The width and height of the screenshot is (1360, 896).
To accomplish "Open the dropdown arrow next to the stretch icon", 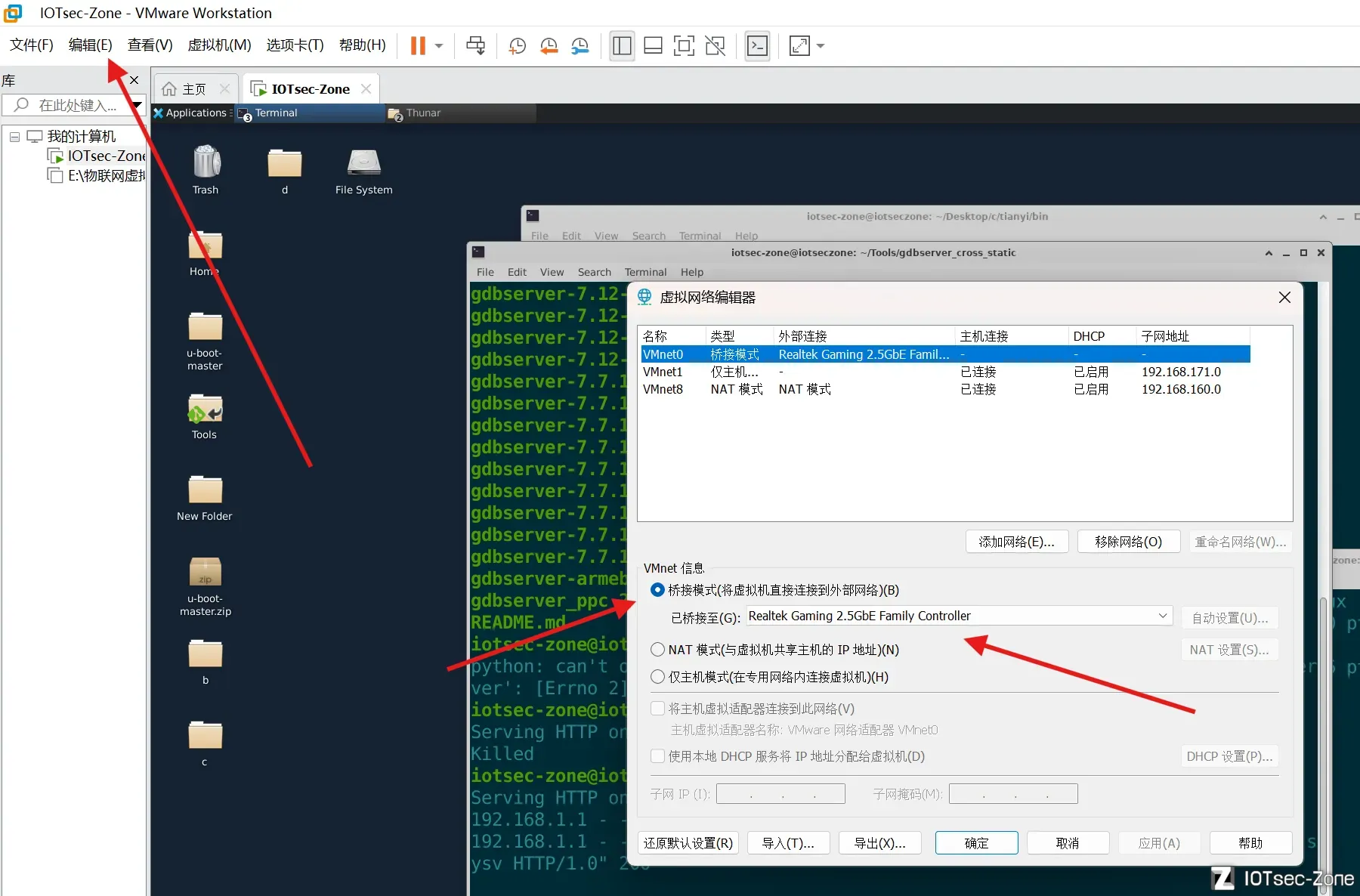I will [x=821, y=46].
